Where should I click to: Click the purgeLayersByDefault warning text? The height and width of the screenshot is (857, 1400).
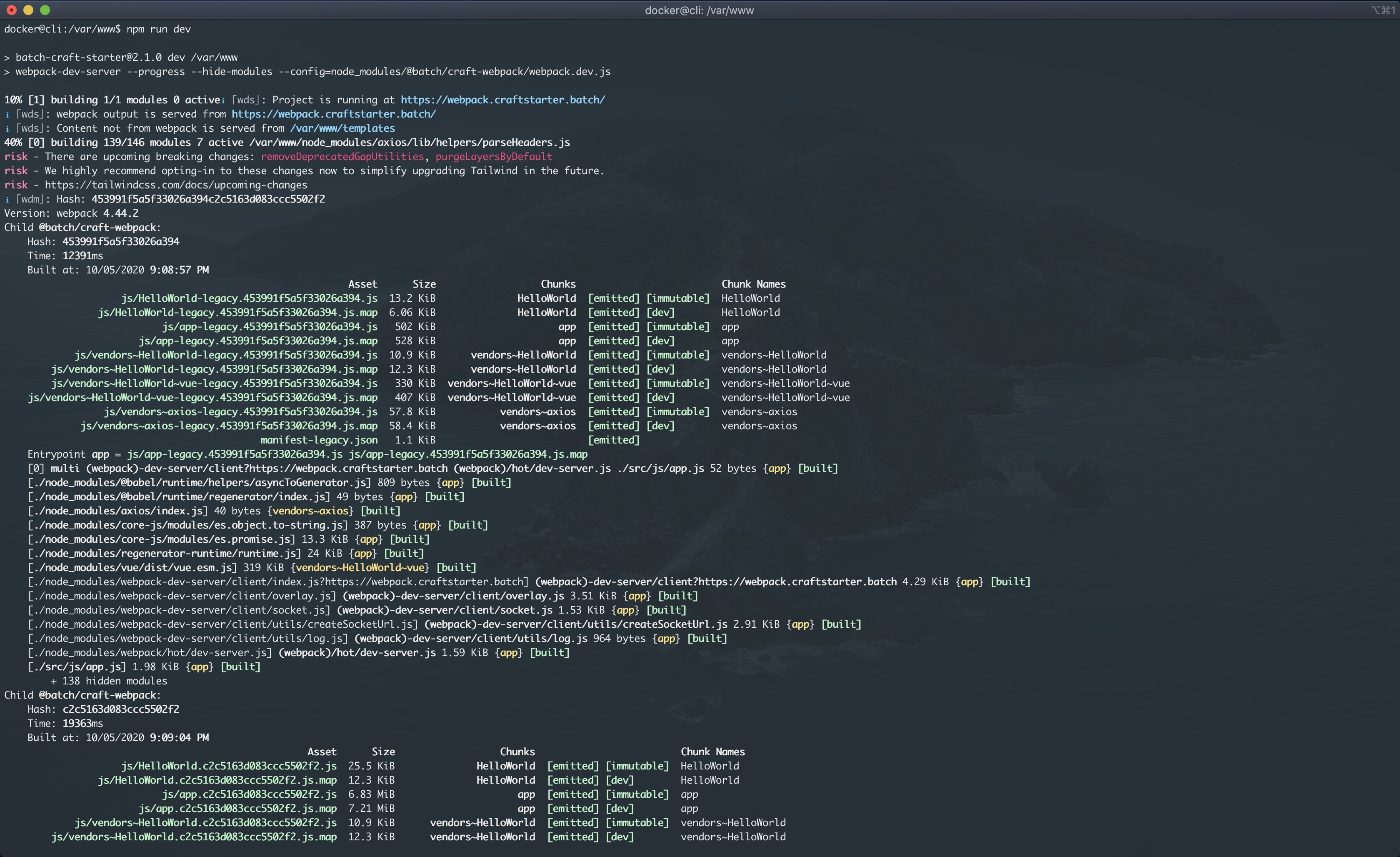(x=493, y=157)
